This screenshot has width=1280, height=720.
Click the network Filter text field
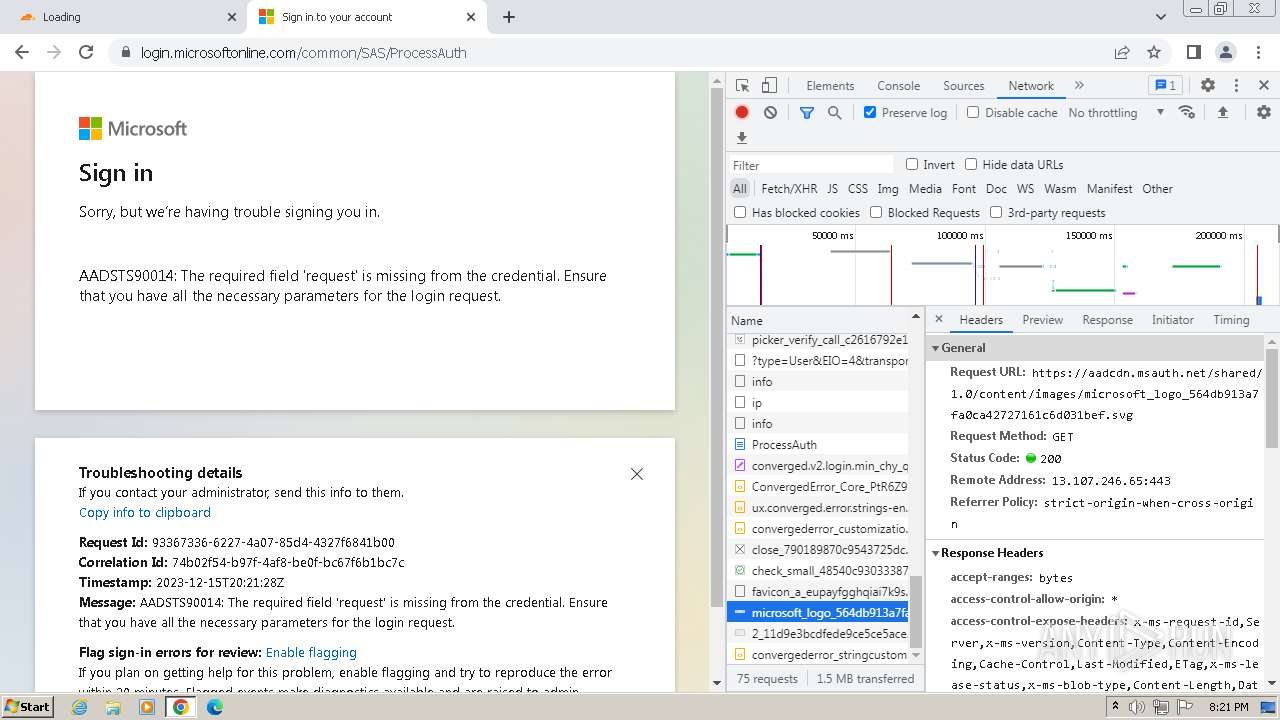point(811,165)
